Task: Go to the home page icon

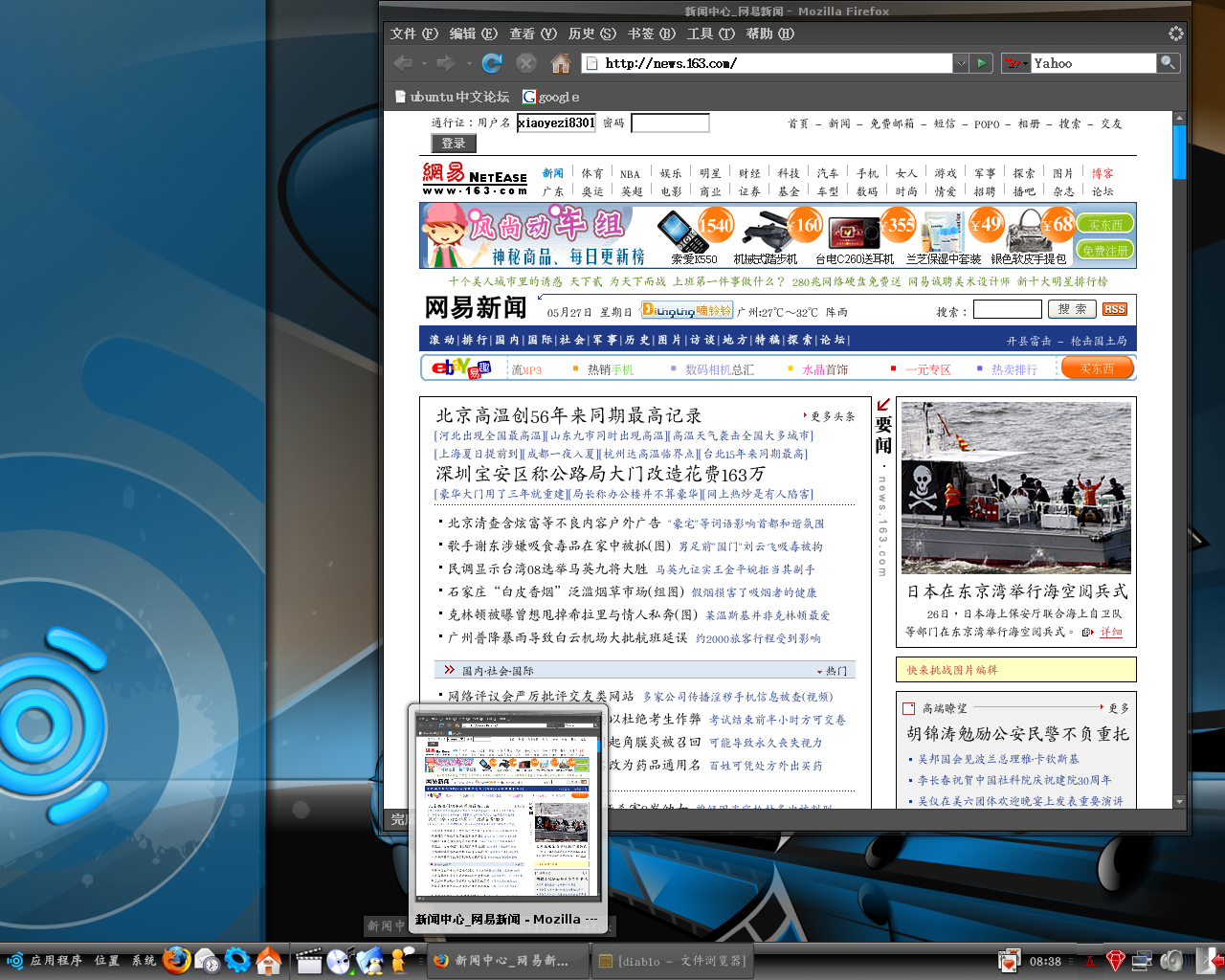Action: pyautogui.click(x=561, y=63)
